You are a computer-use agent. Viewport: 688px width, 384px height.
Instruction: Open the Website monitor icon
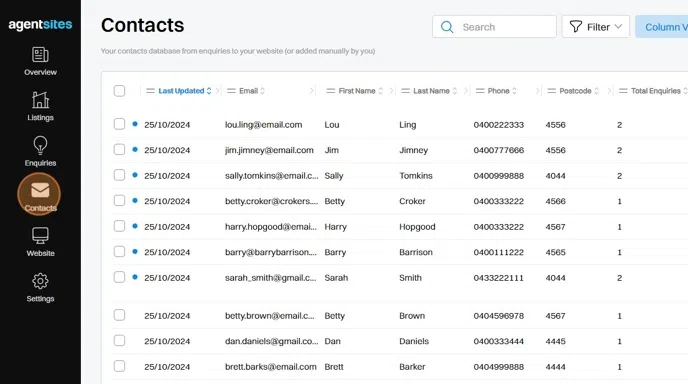pyautogui.click(x=40, y=236)
